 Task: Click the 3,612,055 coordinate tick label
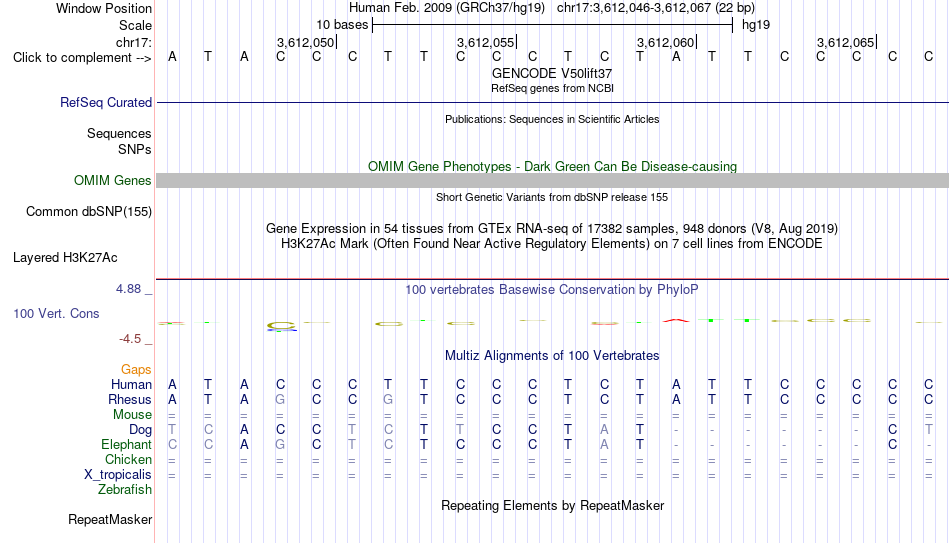tap(485, 42)
